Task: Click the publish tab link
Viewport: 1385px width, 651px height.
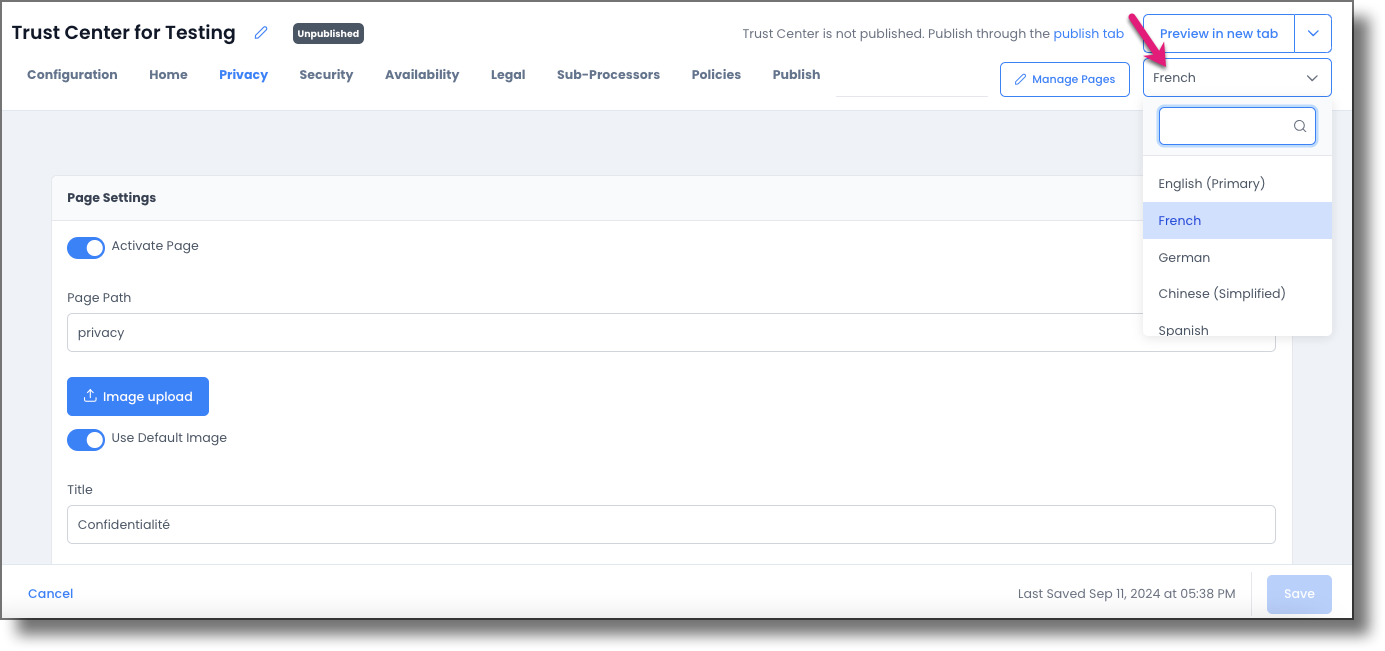Action: (x=1088, y=33)
